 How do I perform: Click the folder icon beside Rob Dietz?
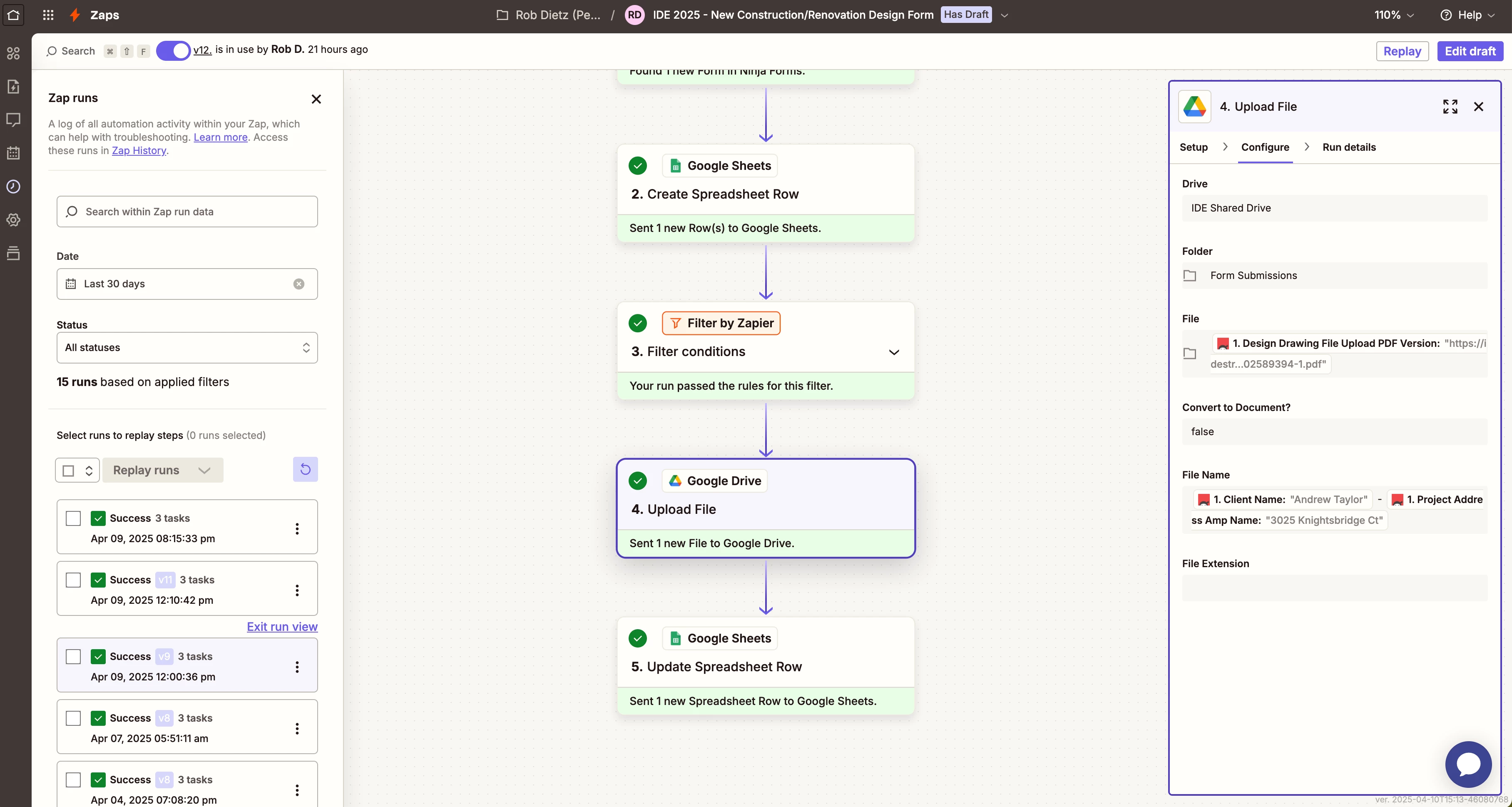point(502,15)
